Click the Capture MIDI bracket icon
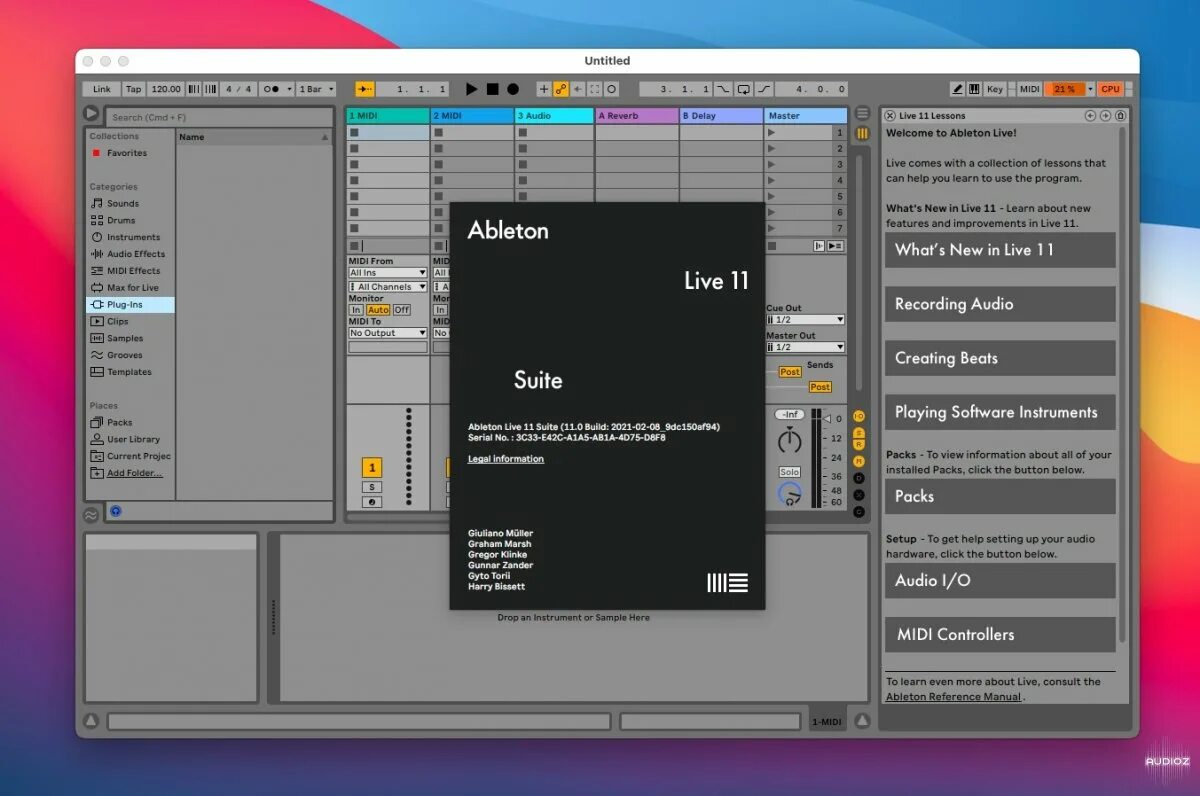This screenshot has height=796, width=1200. (595, 89)
